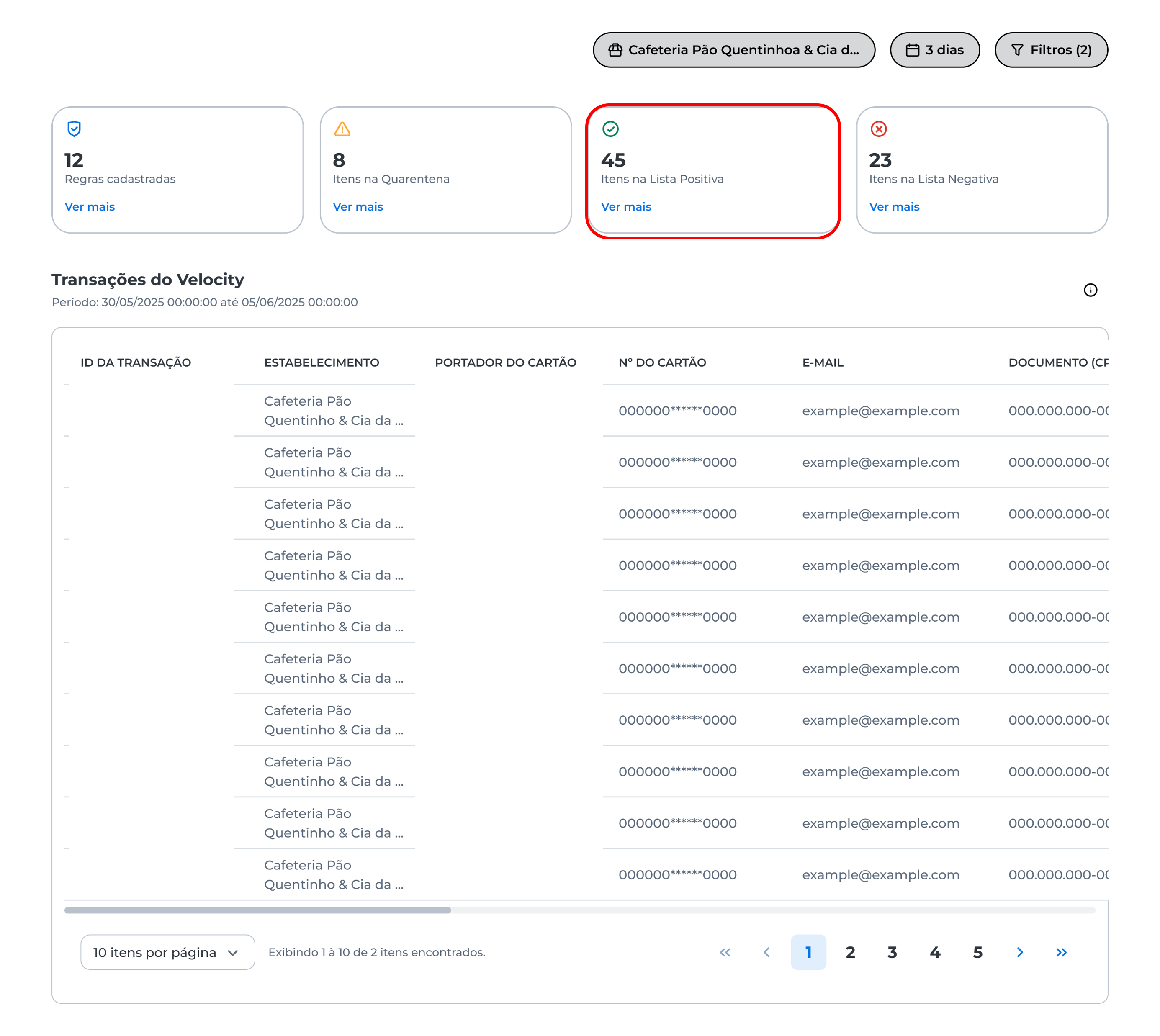The height and width of the screenshot is (1036, 1160).
Task: Open the Cafeteria Pão Quentinhoa establishment selector
Action: [x=734, y=50]
